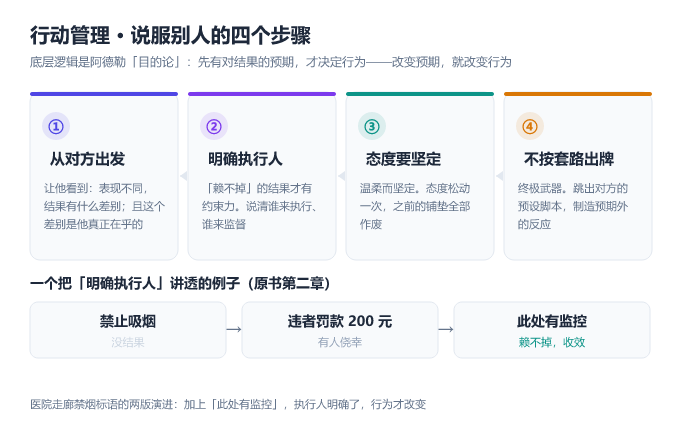Image resolution: width=680 pixels, height=430 pixels.
Task: Click the 禁止吸烟 box label
Action: (x=128, y=321)
